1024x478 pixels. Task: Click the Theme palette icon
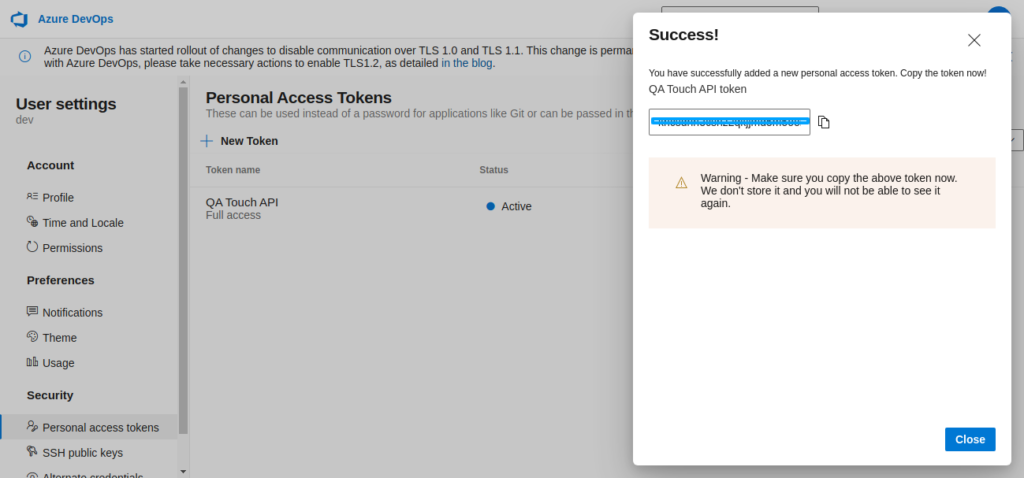coord(33,337)
